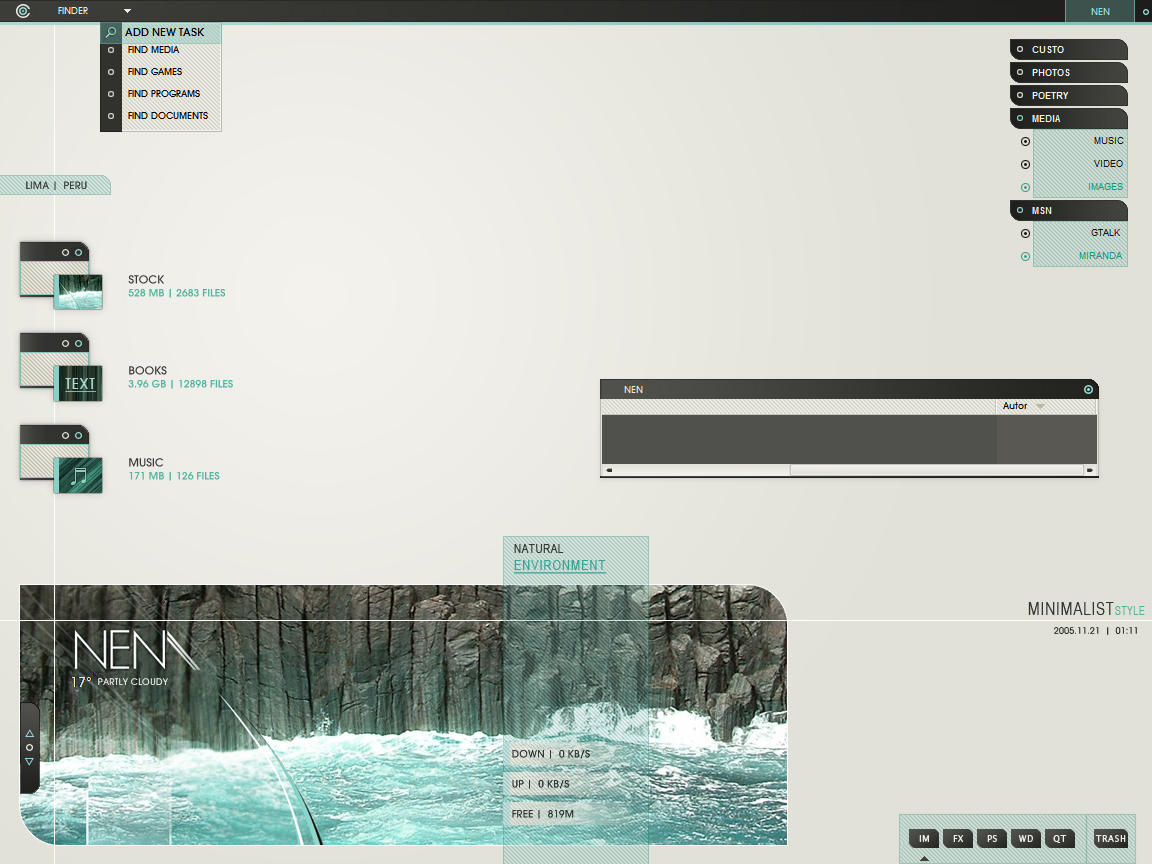Image resolution: width=1152 pixels, height=864 pixels.
Task: Launch the PS dock button
Action: pos(992,838)
